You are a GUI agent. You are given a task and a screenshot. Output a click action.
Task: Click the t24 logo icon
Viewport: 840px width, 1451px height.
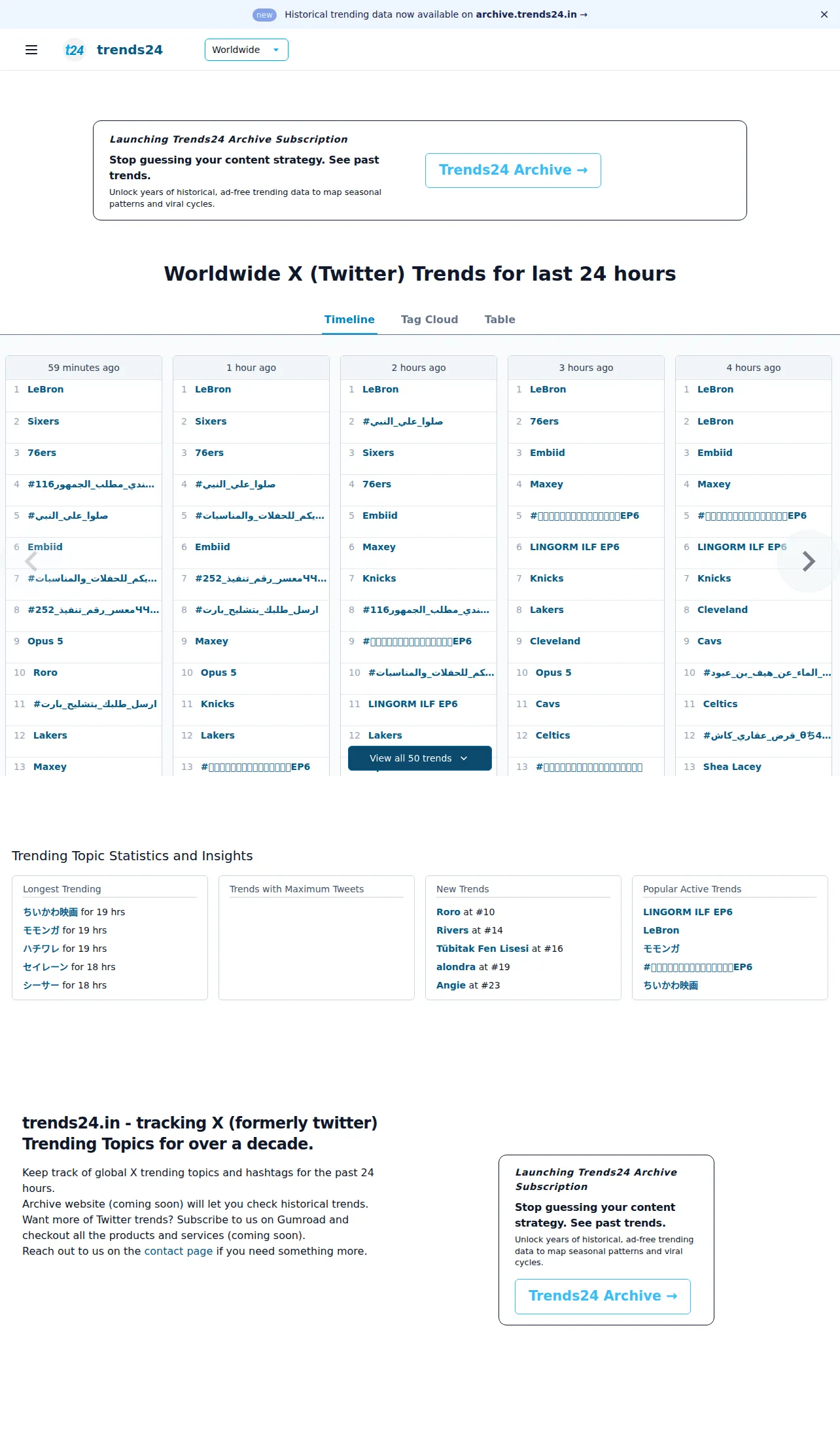[x=75, y=50]
